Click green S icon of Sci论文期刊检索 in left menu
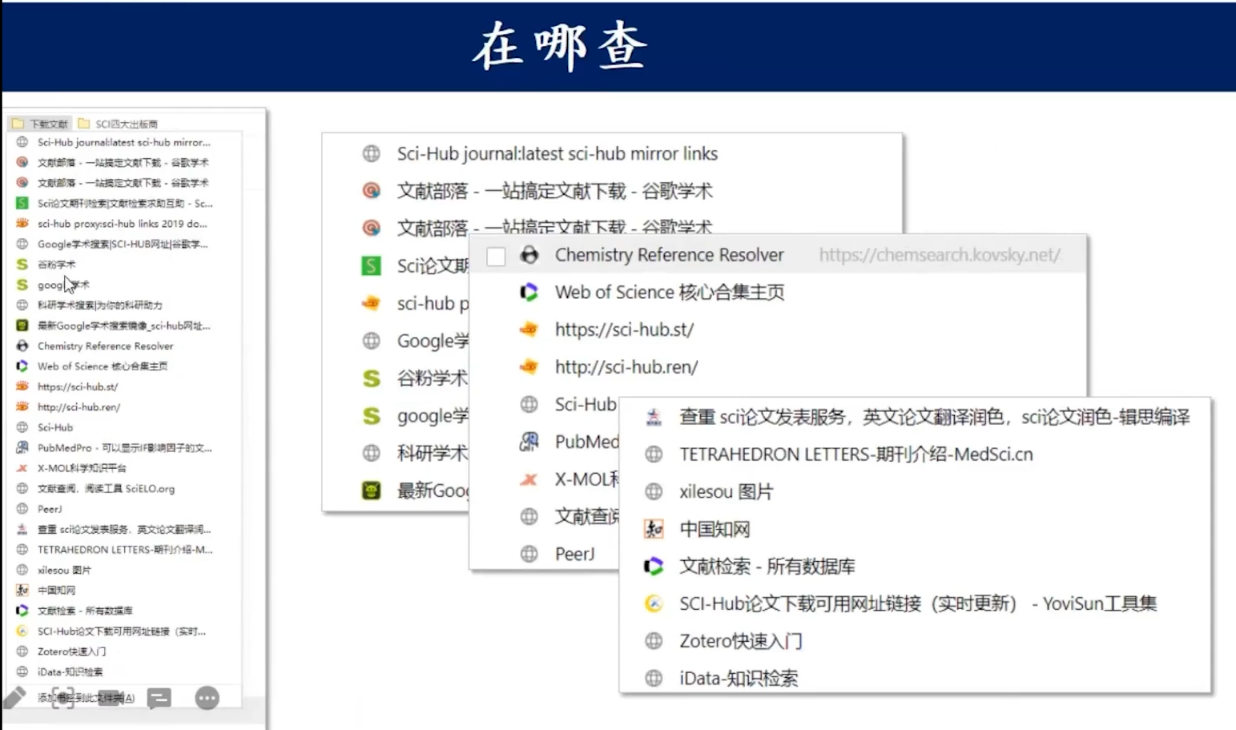The width and height of the screenshot is (1236, 730). point(22,203)
